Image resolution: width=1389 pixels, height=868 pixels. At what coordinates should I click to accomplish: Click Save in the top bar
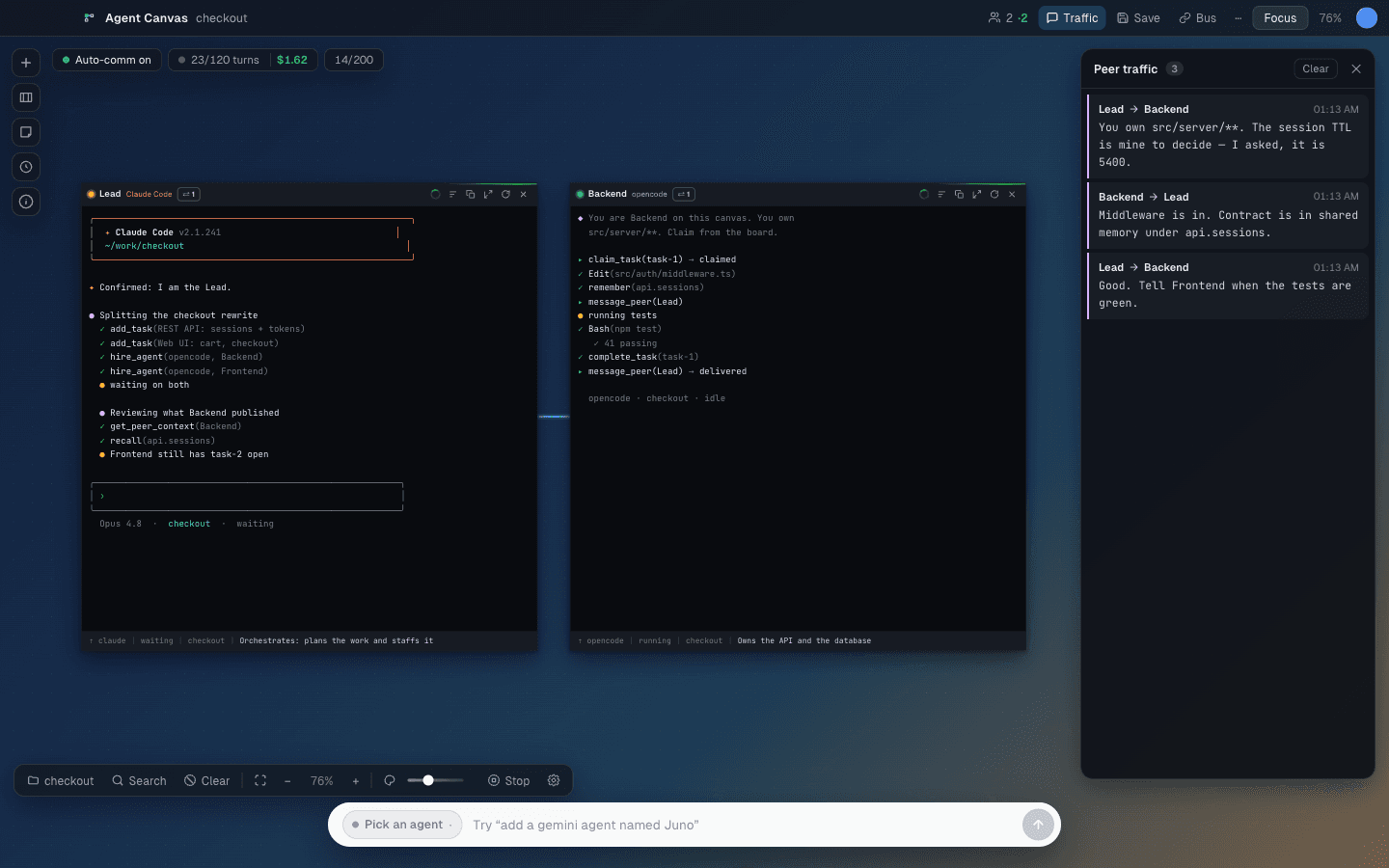coord(1138,17)
